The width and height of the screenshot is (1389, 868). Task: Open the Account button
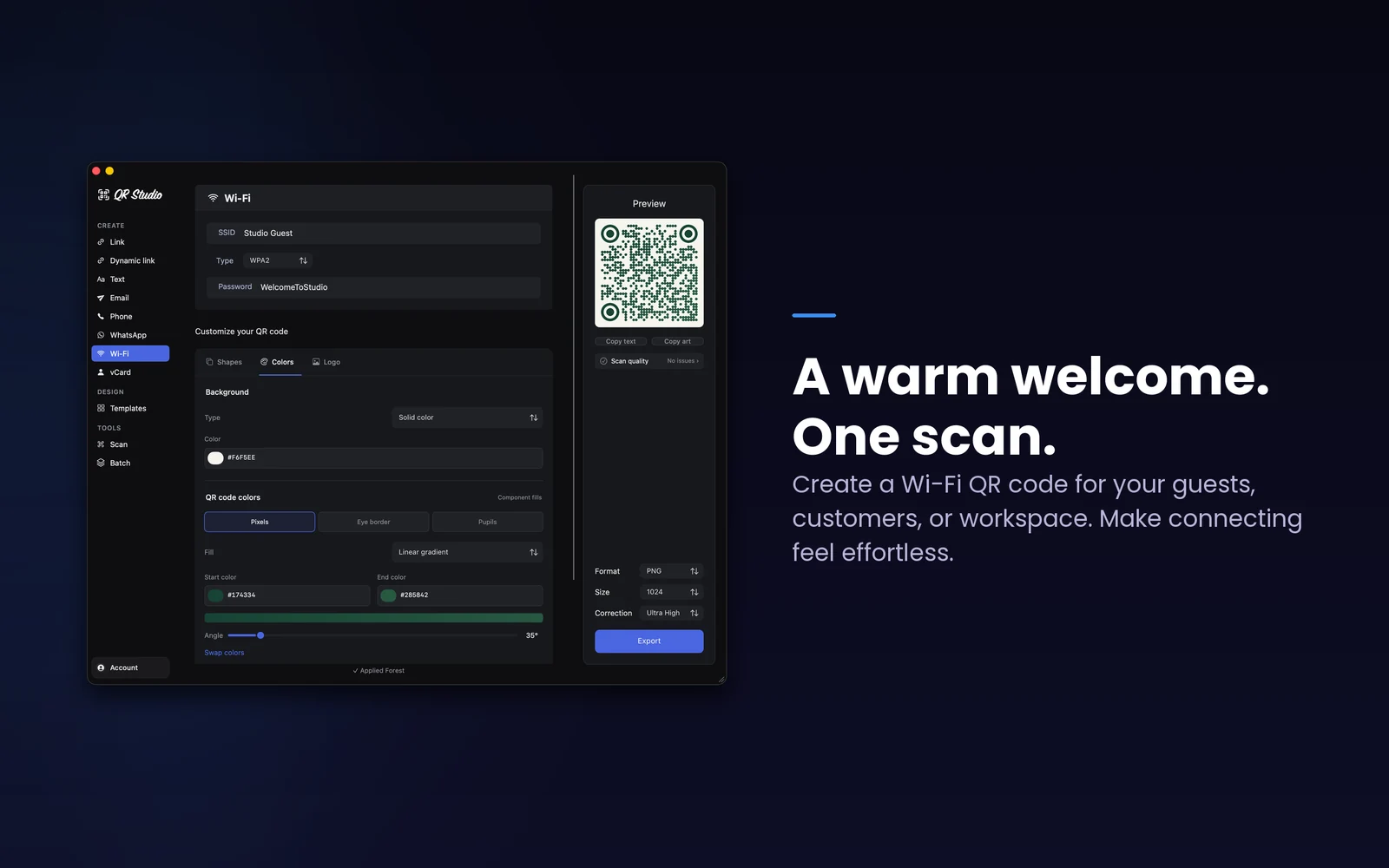130,667
